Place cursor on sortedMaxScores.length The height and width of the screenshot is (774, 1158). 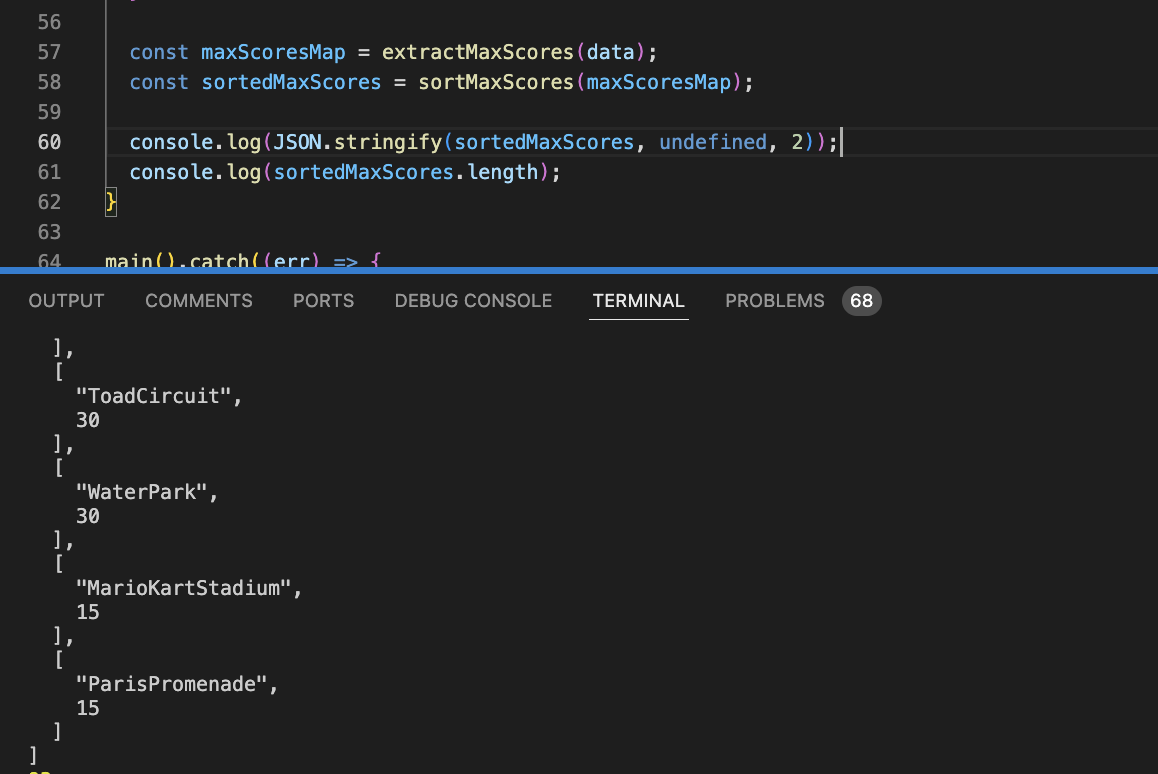point(405,172)
